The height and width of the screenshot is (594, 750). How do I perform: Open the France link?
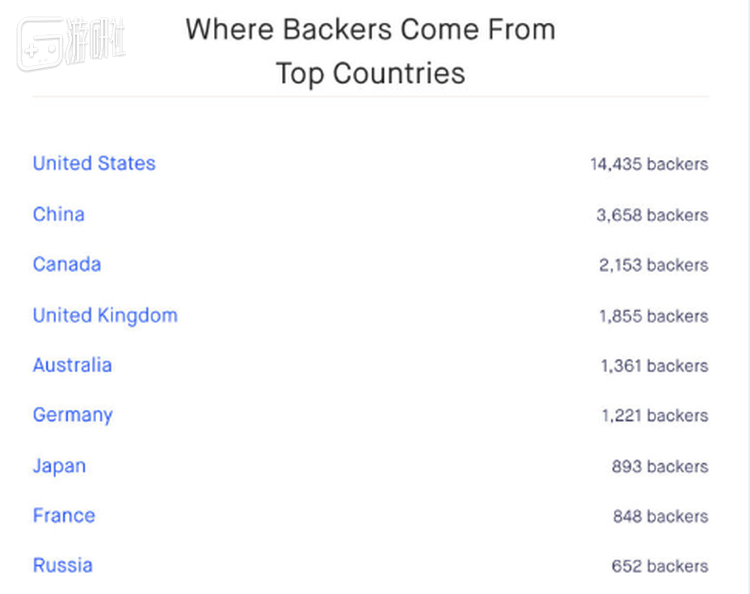pos(64,516)
